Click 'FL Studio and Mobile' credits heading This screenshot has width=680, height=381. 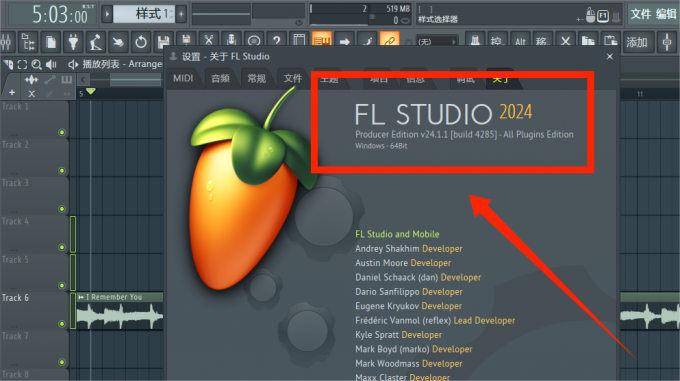pos(397,234)
